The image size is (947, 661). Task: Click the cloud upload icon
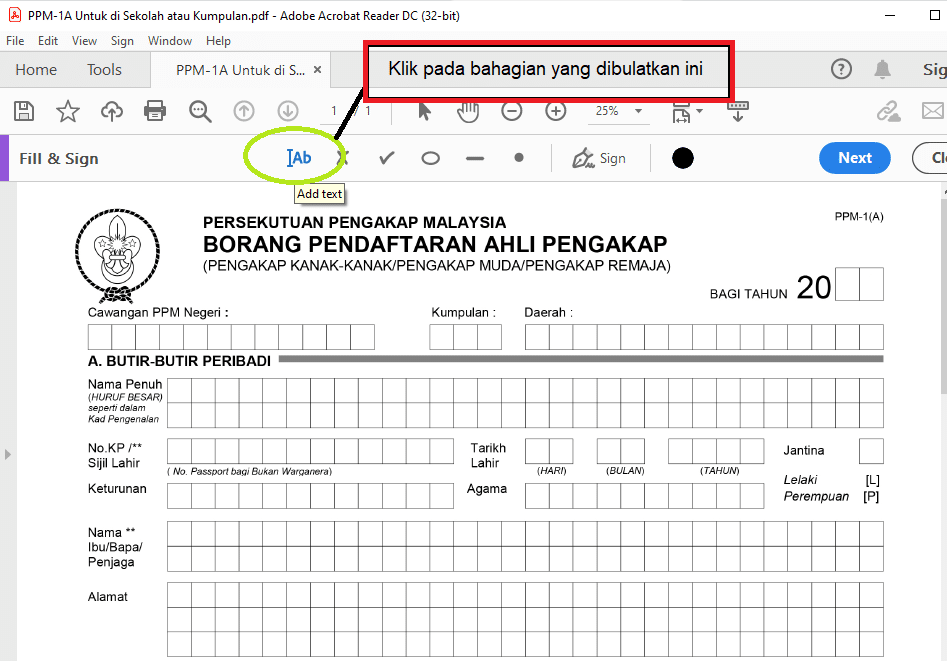(112, 111)
